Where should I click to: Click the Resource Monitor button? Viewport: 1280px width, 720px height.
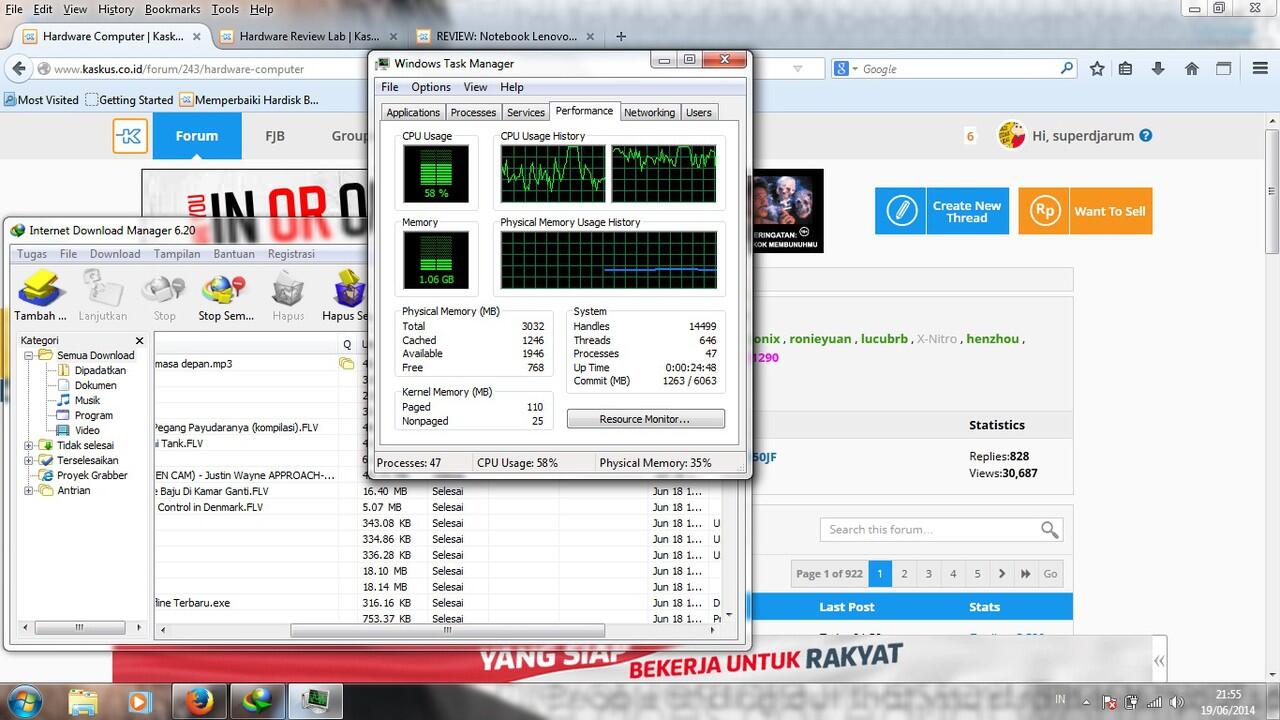(x=645, y=419)
